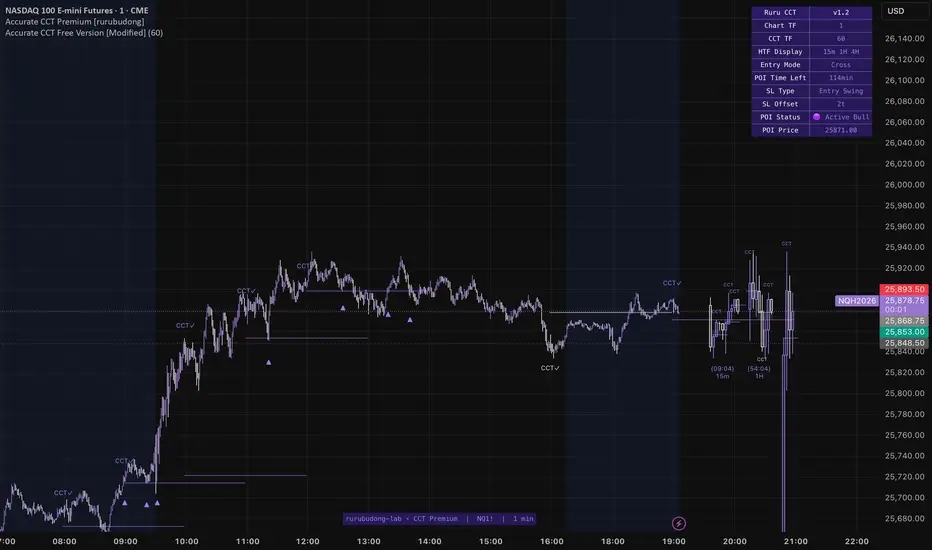This screenshot has height=550, width=932.
Task: Click the red 25,893.50 price label
Action: (904, 289)
